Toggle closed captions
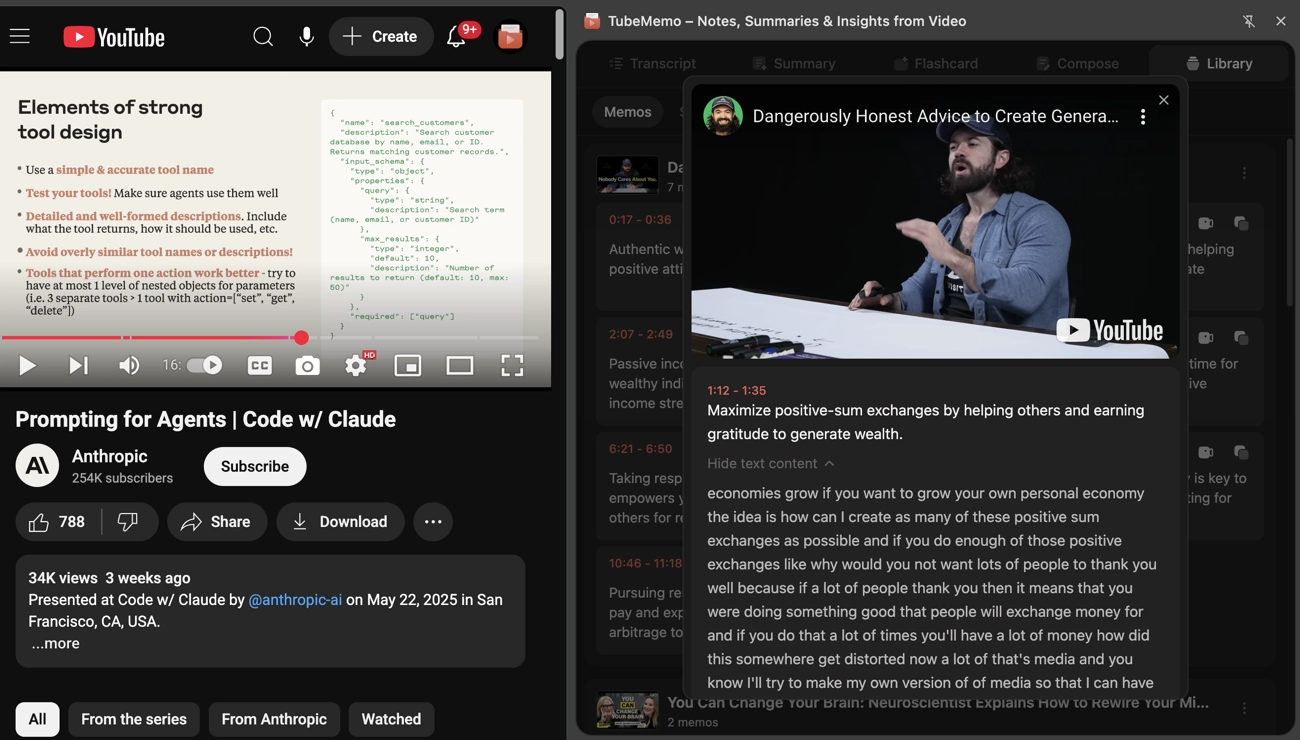1300x740 pixels. point(259,366)
